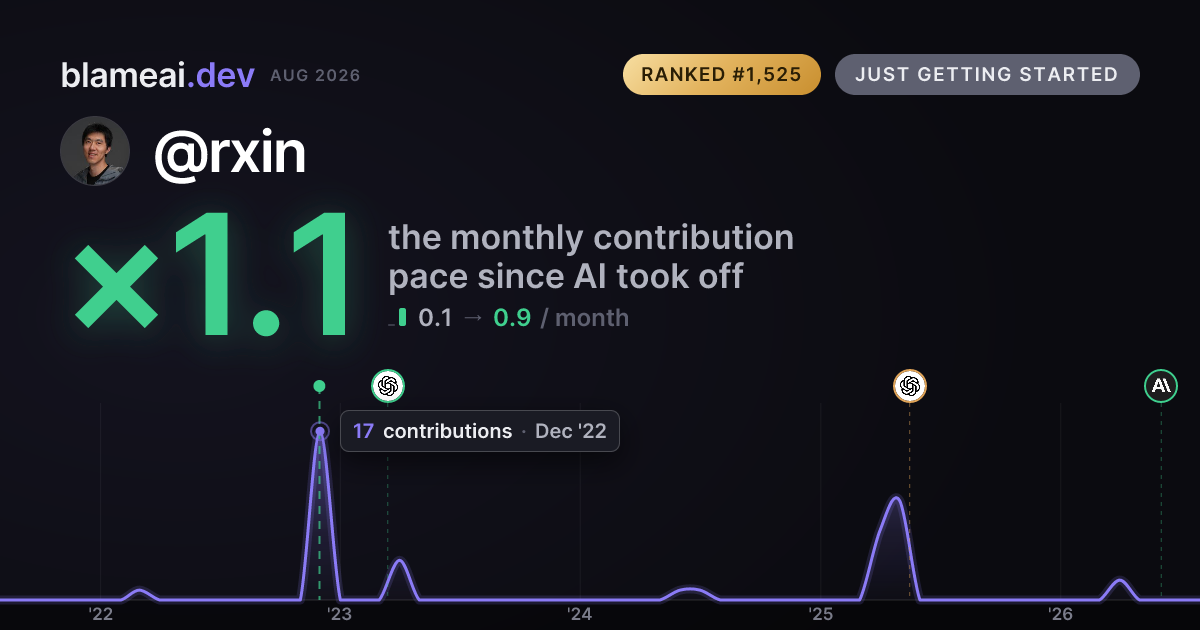This screenshot has height=630, width=1200.
Task: Click the orange-ringed OpenAI marker icon
Action: [909, 386]
